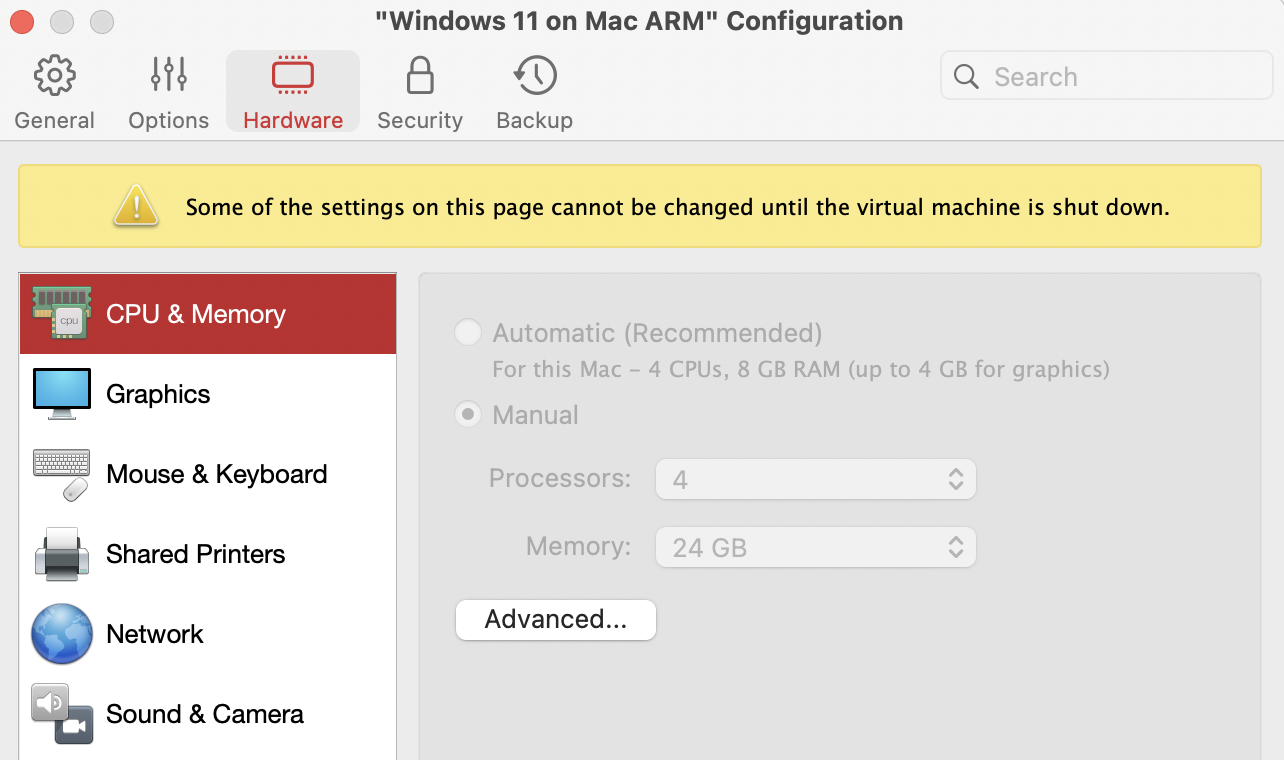Click the Sound & Camera icon
This screenshot has width=1284, height=760.
62,714
